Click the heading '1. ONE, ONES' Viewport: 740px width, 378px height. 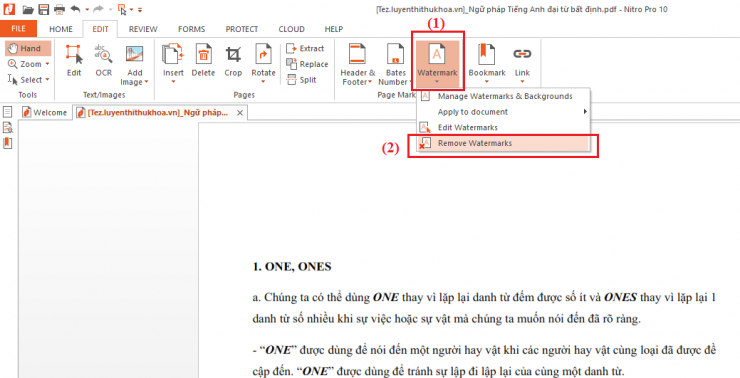coord(292,267)
